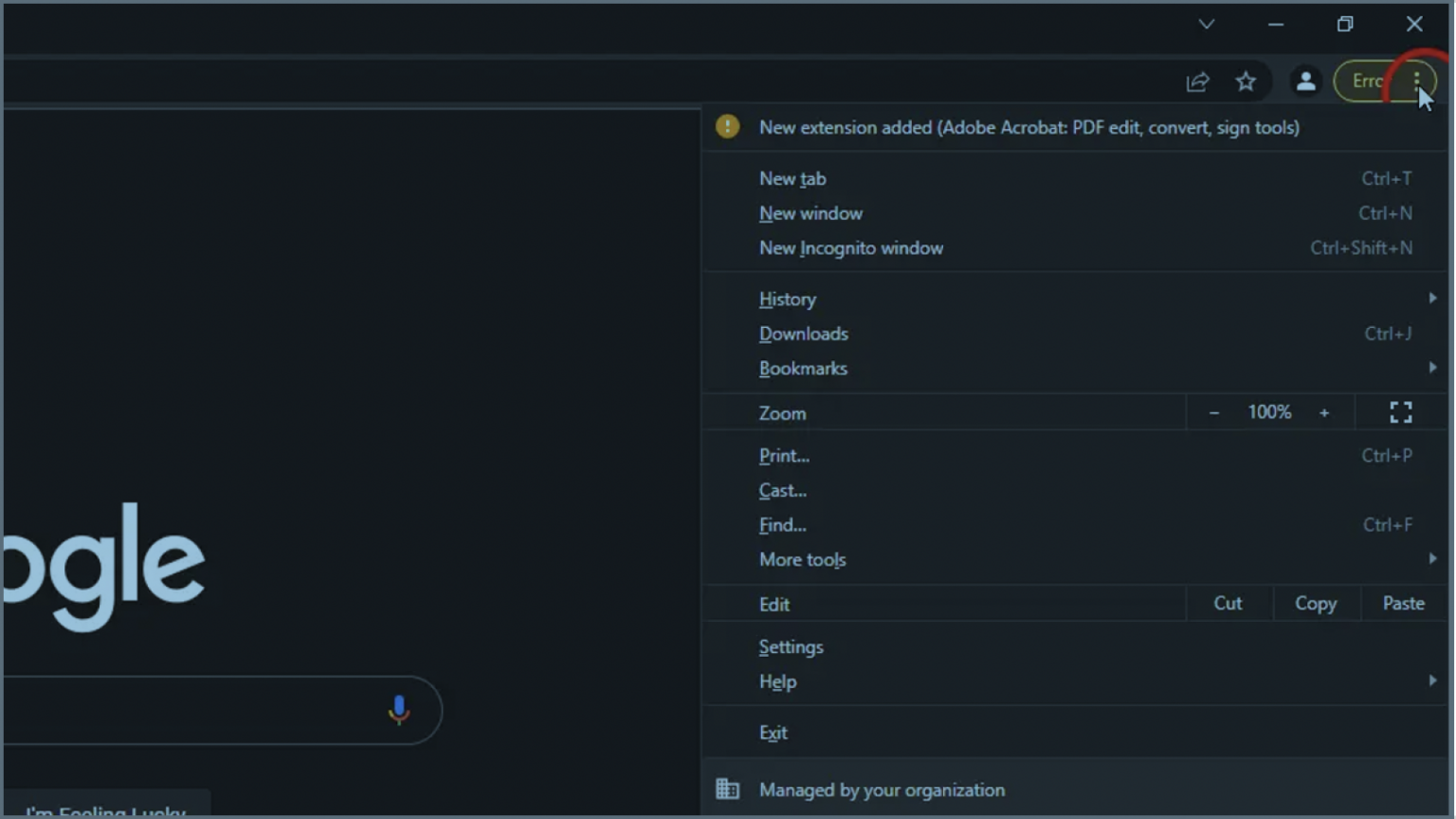Click the three-dot Chrome menu icon
The width and height of the screenshot is (1456, 819).
click(1416, 81)
